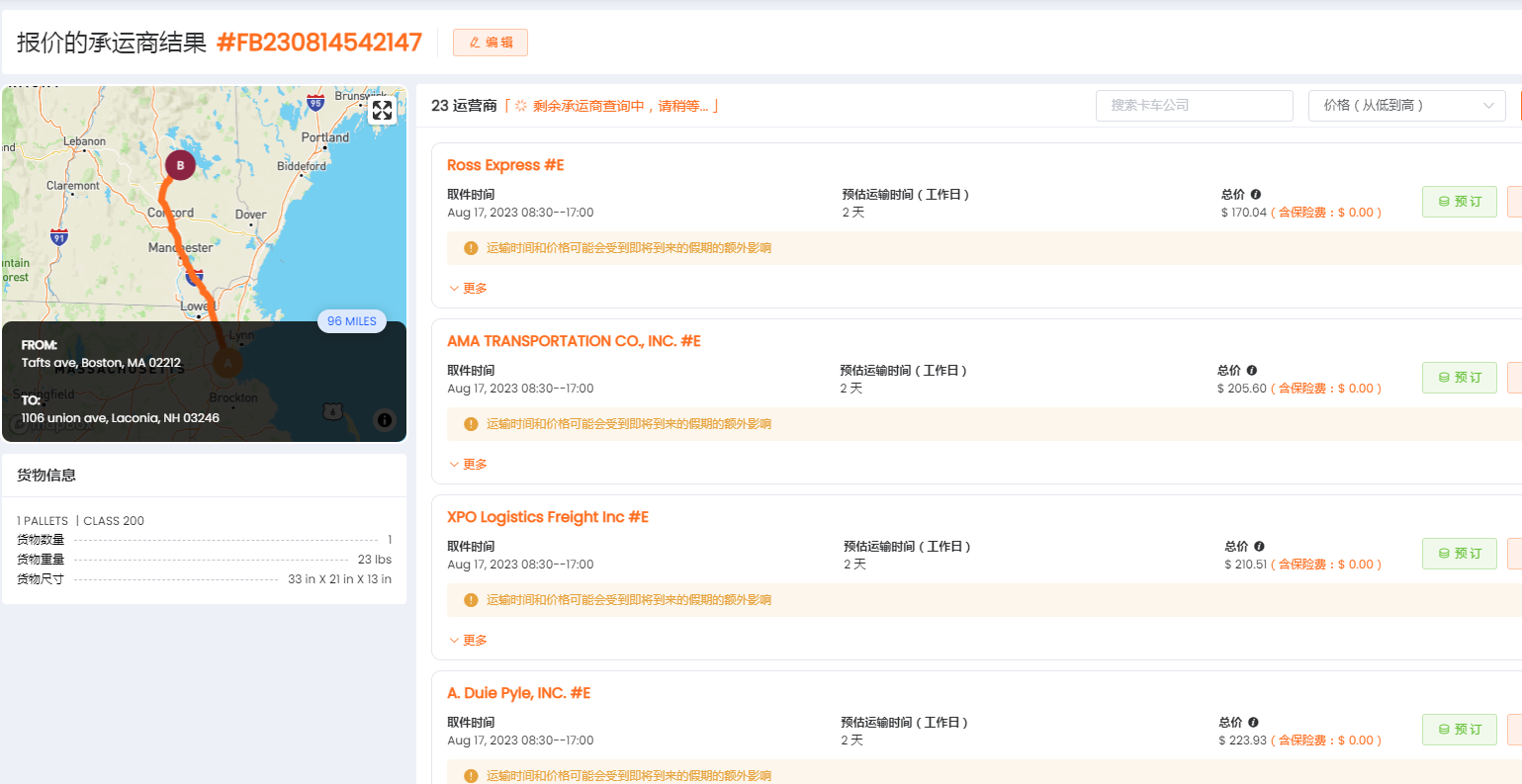1522x784 pixels.
Task: Book the XPO Logistics Freight quote
Action: (x=1459, y=554)
